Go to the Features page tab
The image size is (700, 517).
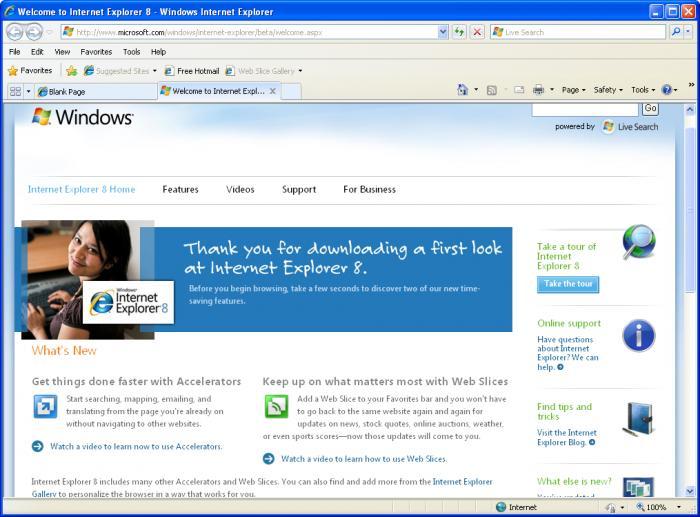click(x=180, y=189)
